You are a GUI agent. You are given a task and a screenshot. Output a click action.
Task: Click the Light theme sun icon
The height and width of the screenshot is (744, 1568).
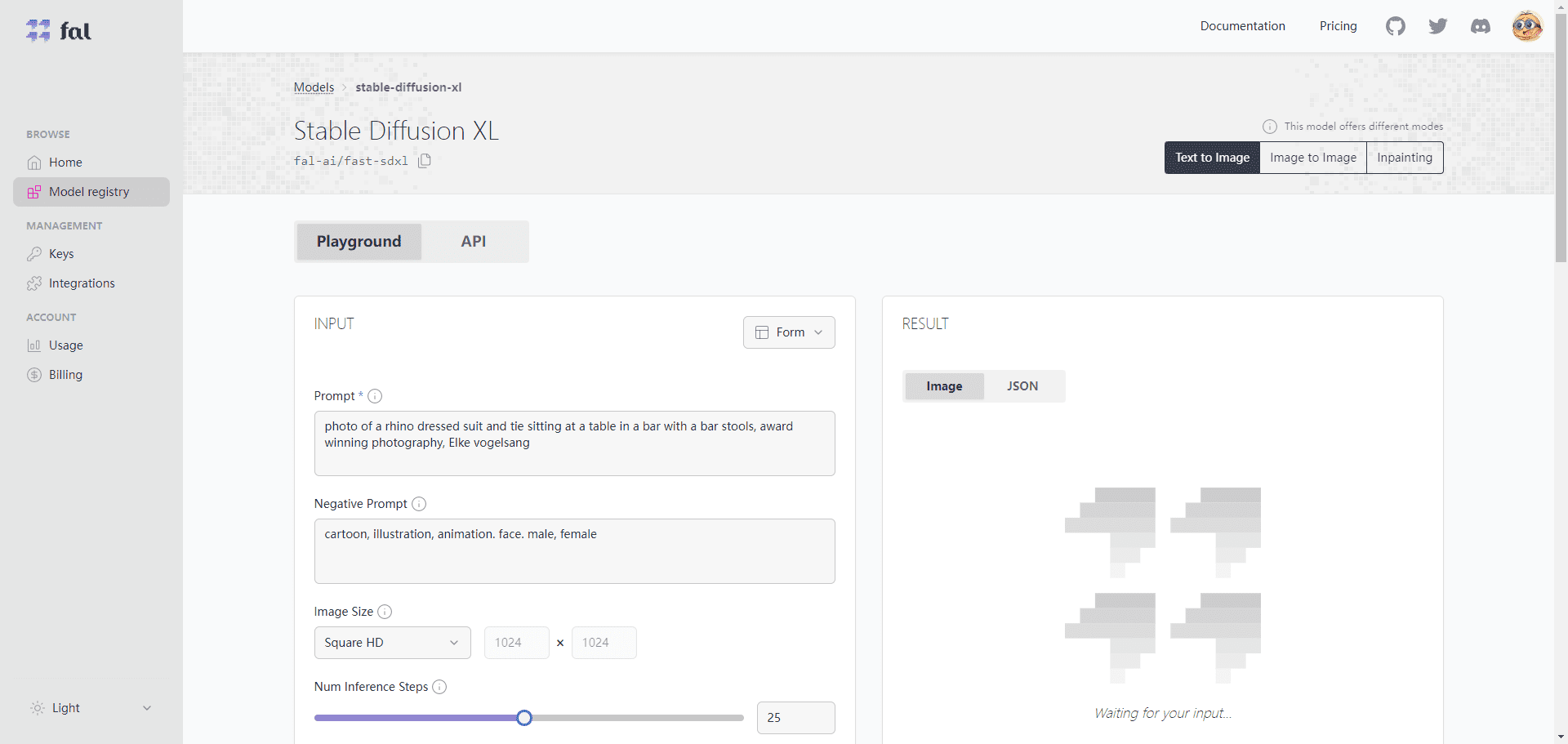38,708
